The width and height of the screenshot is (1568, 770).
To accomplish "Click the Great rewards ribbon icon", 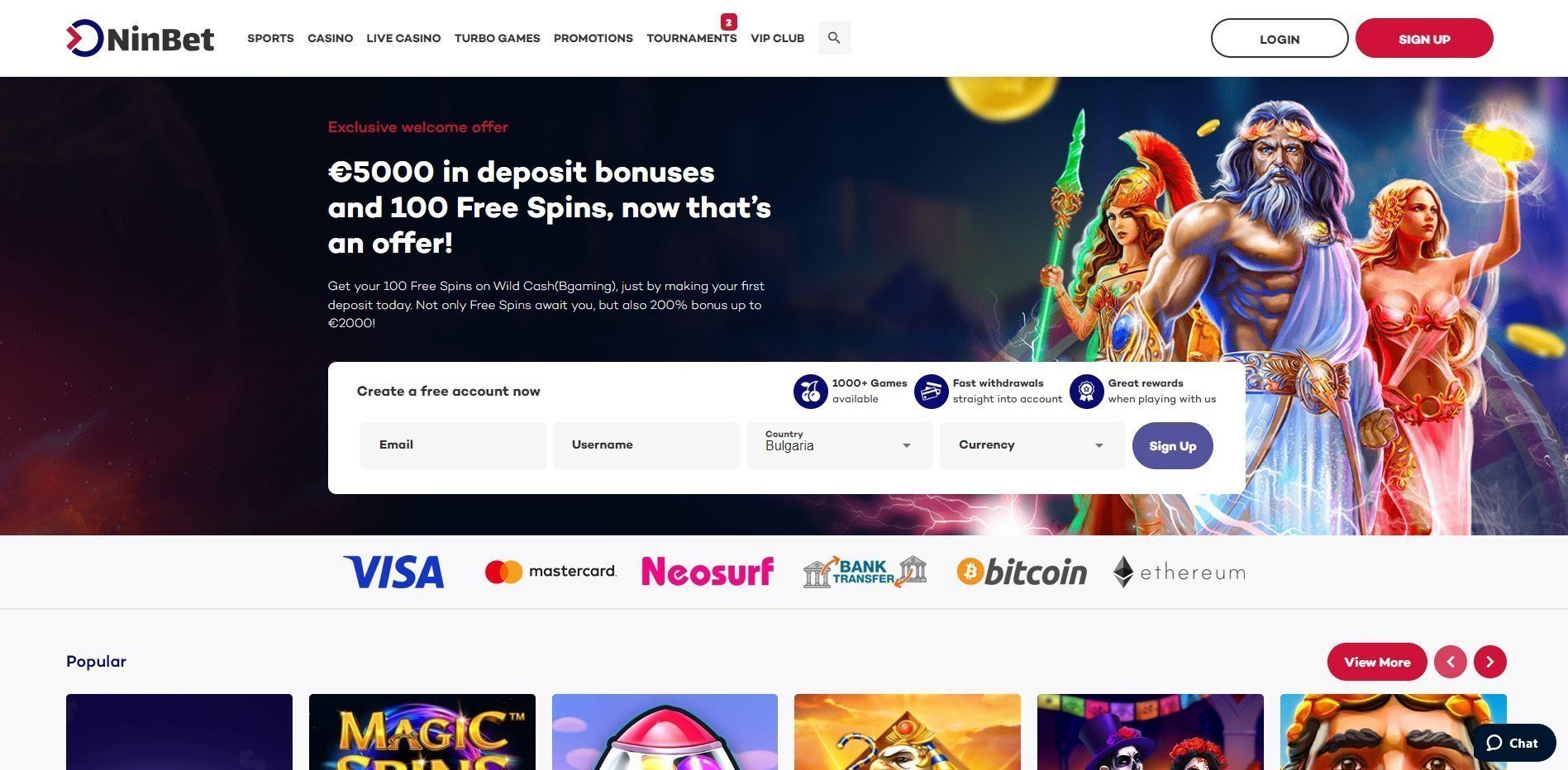I will (x=1086, y=392).
